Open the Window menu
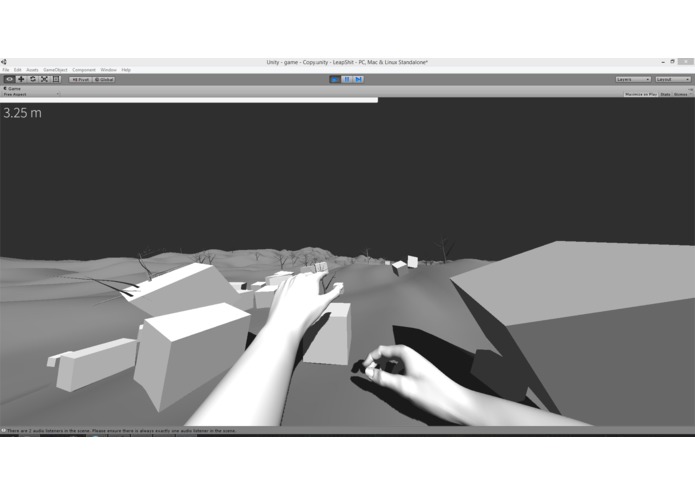695x494 pixels. tap(109, 70)
